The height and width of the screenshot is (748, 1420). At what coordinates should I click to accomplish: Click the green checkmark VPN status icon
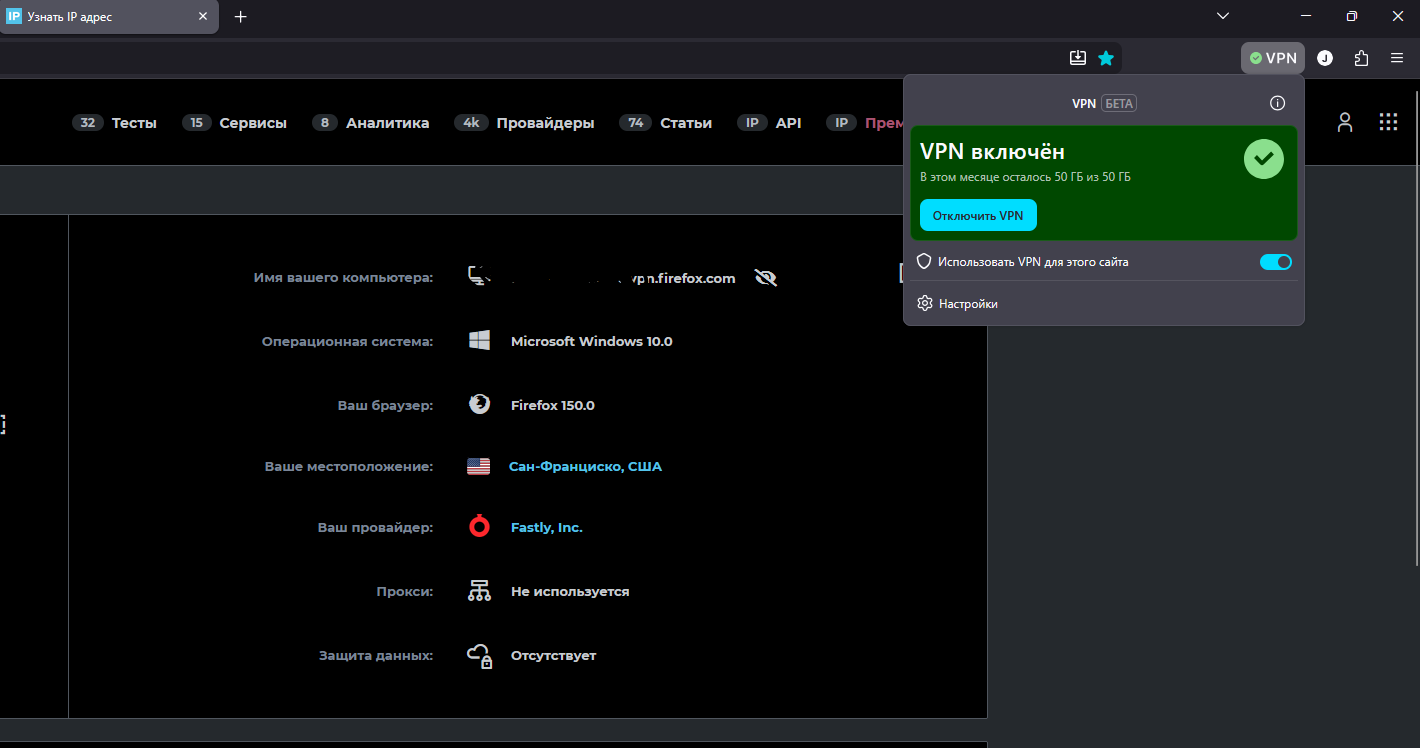click(1264, 159)
